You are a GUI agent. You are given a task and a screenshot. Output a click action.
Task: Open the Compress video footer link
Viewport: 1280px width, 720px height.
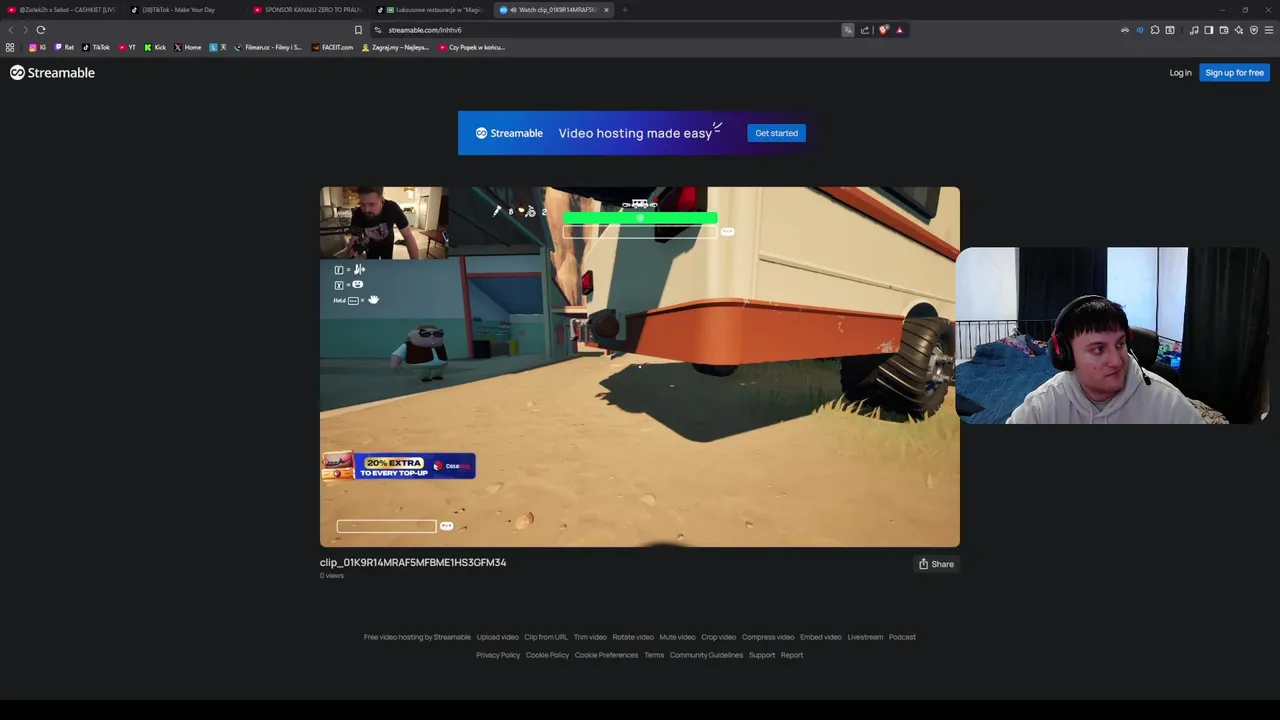click(768, 637)
